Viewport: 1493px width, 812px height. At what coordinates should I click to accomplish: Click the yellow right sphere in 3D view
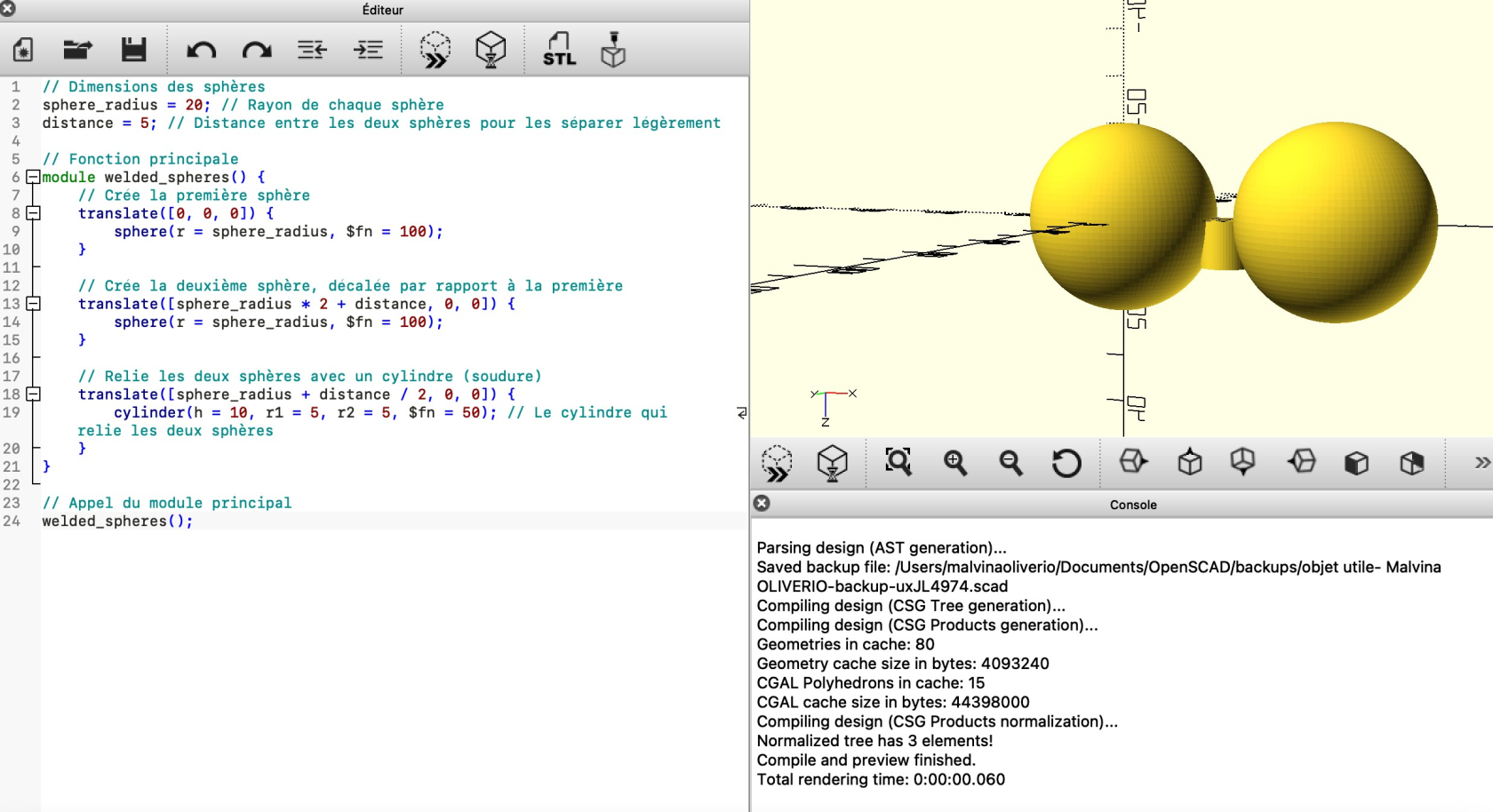(1335, 222)
